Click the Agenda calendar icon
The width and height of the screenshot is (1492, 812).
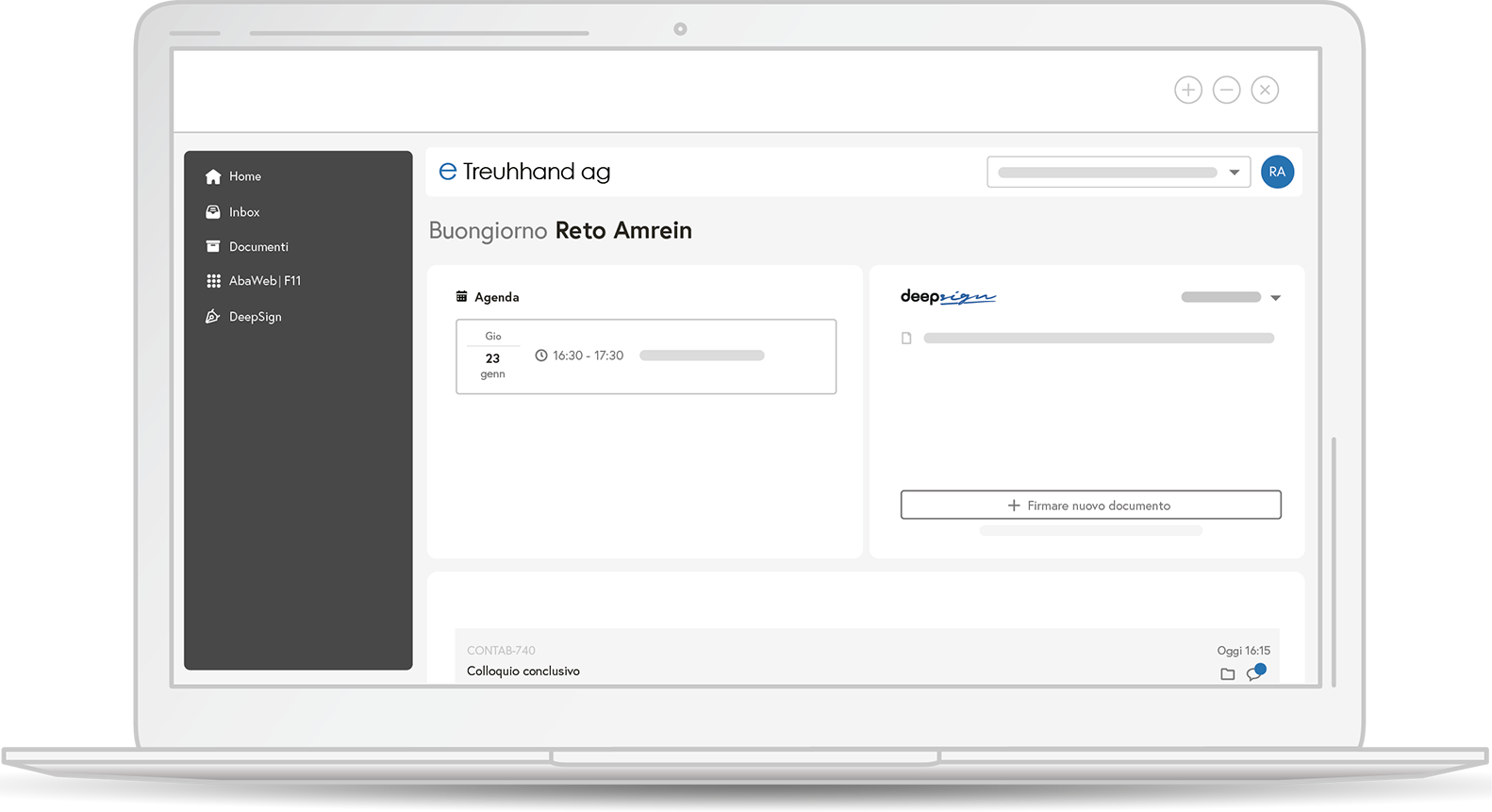click(461, 296)
